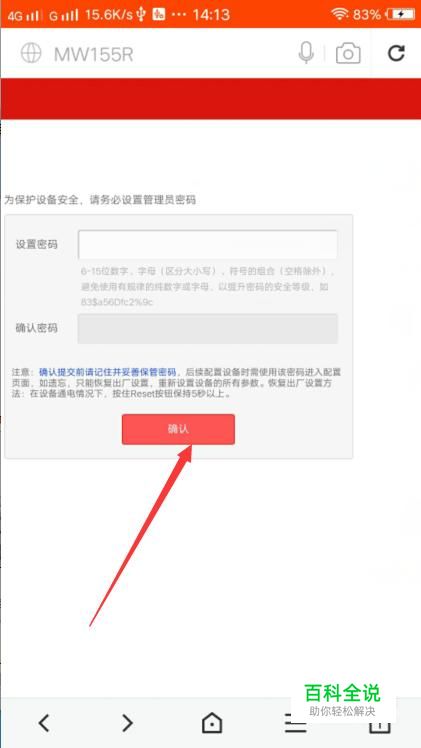
Task: Tap the globe icon beside MW155R
Action: 31,53
